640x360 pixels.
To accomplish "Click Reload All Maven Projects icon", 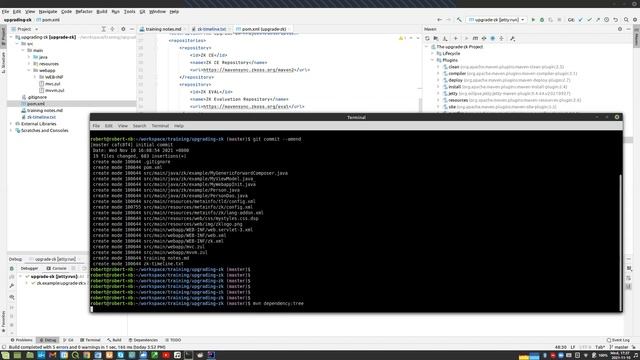I will (x=427, y=38).
